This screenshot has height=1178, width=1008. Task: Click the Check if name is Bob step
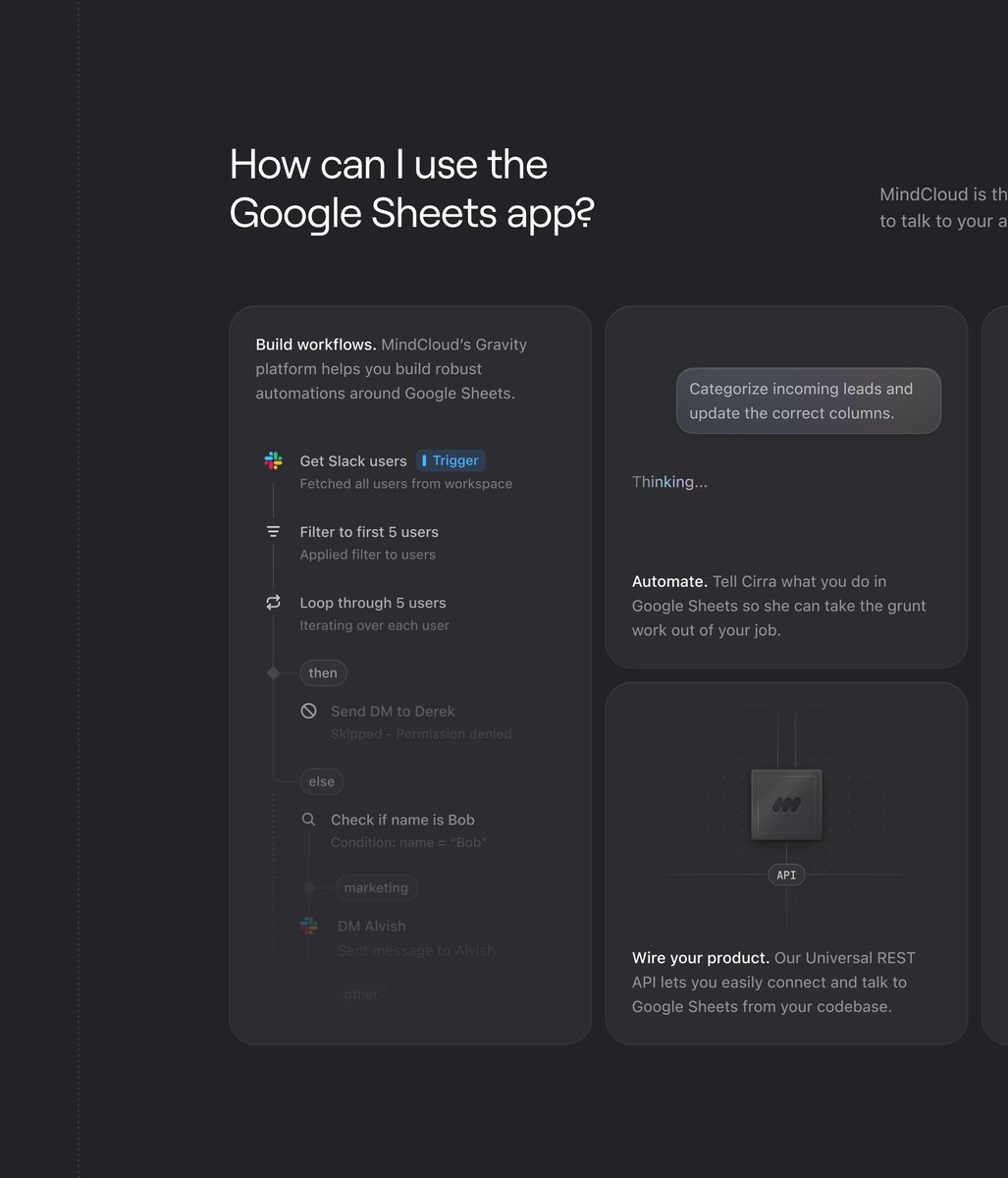(402, 820)
